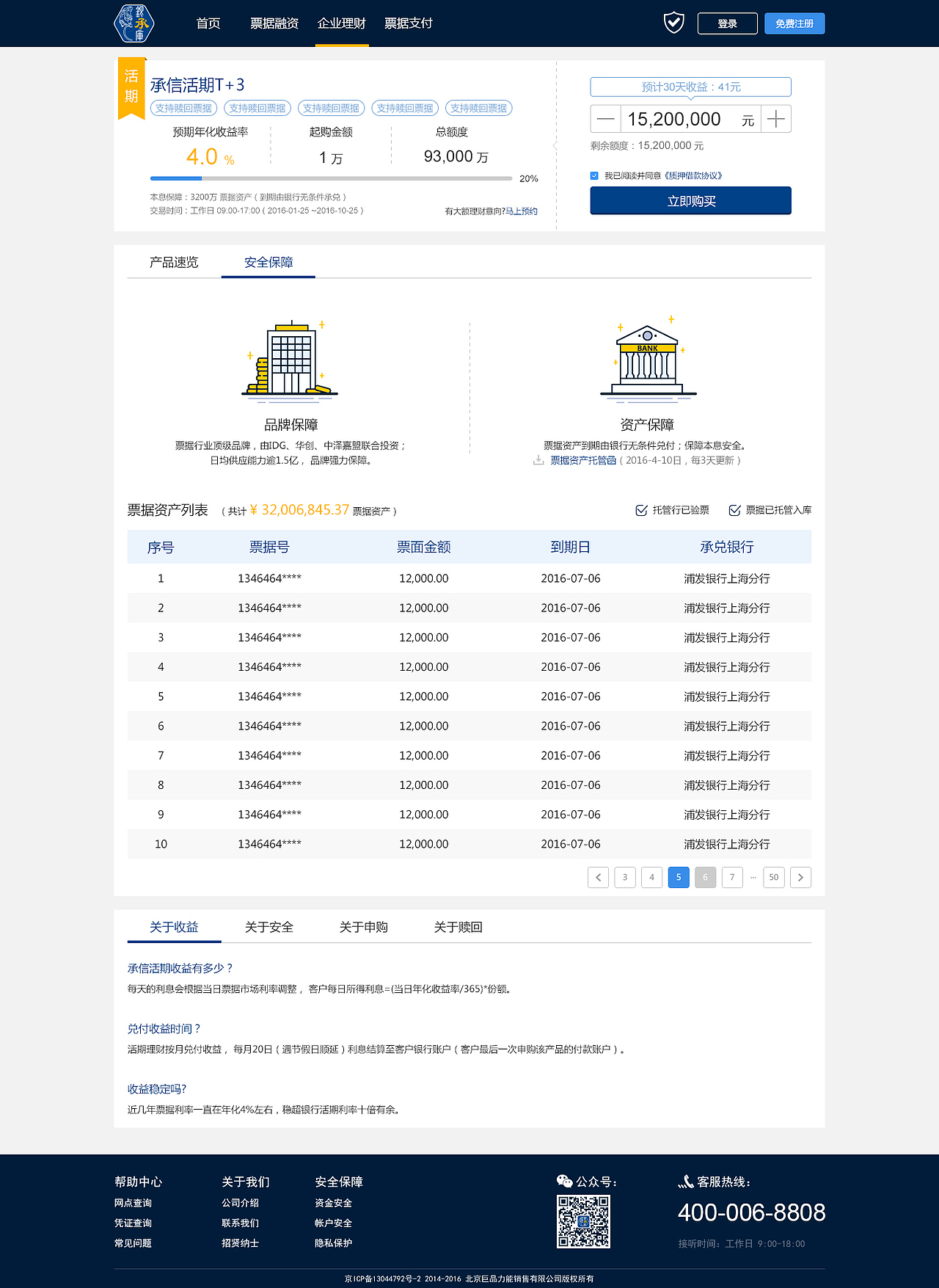
Task: Click the brand building illustration
Action: [x=290, y=361]
